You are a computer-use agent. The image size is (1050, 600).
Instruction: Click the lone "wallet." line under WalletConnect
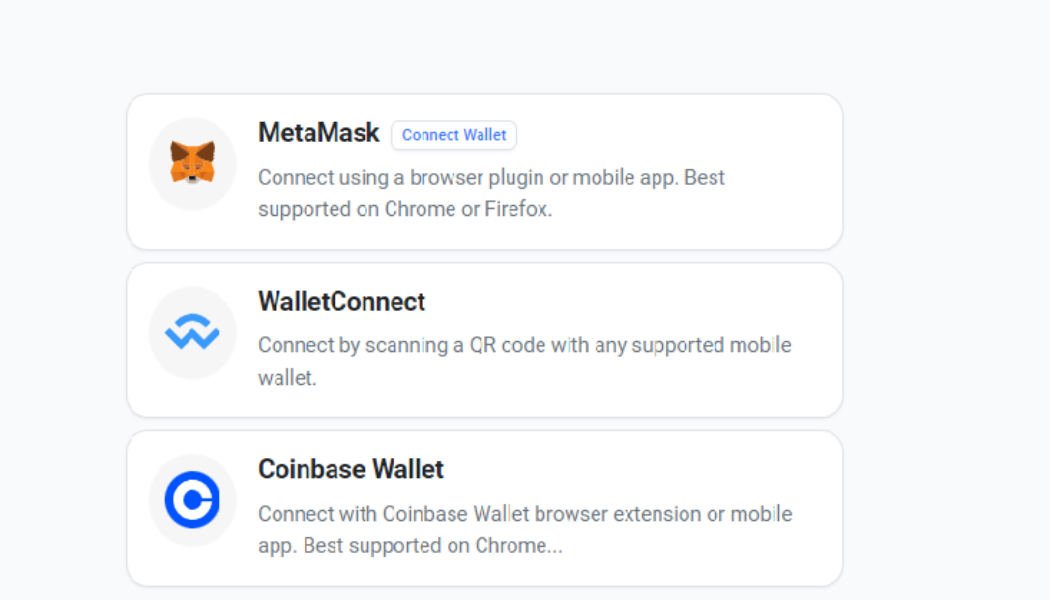tap(287, 378)
